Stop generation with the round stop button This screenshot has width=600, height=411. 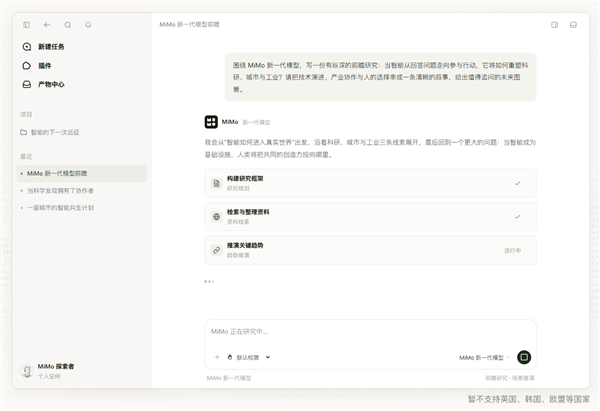(x=524, y=357)
